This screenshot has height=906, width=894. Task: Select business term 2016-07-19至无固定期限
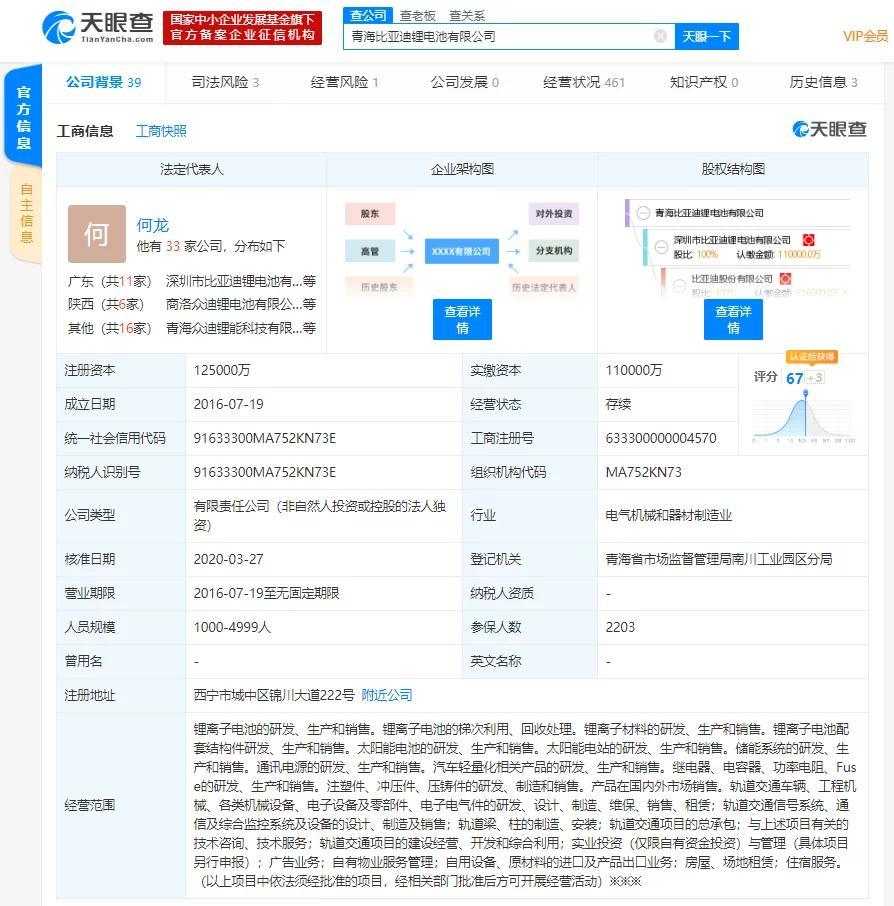(266, 593)
